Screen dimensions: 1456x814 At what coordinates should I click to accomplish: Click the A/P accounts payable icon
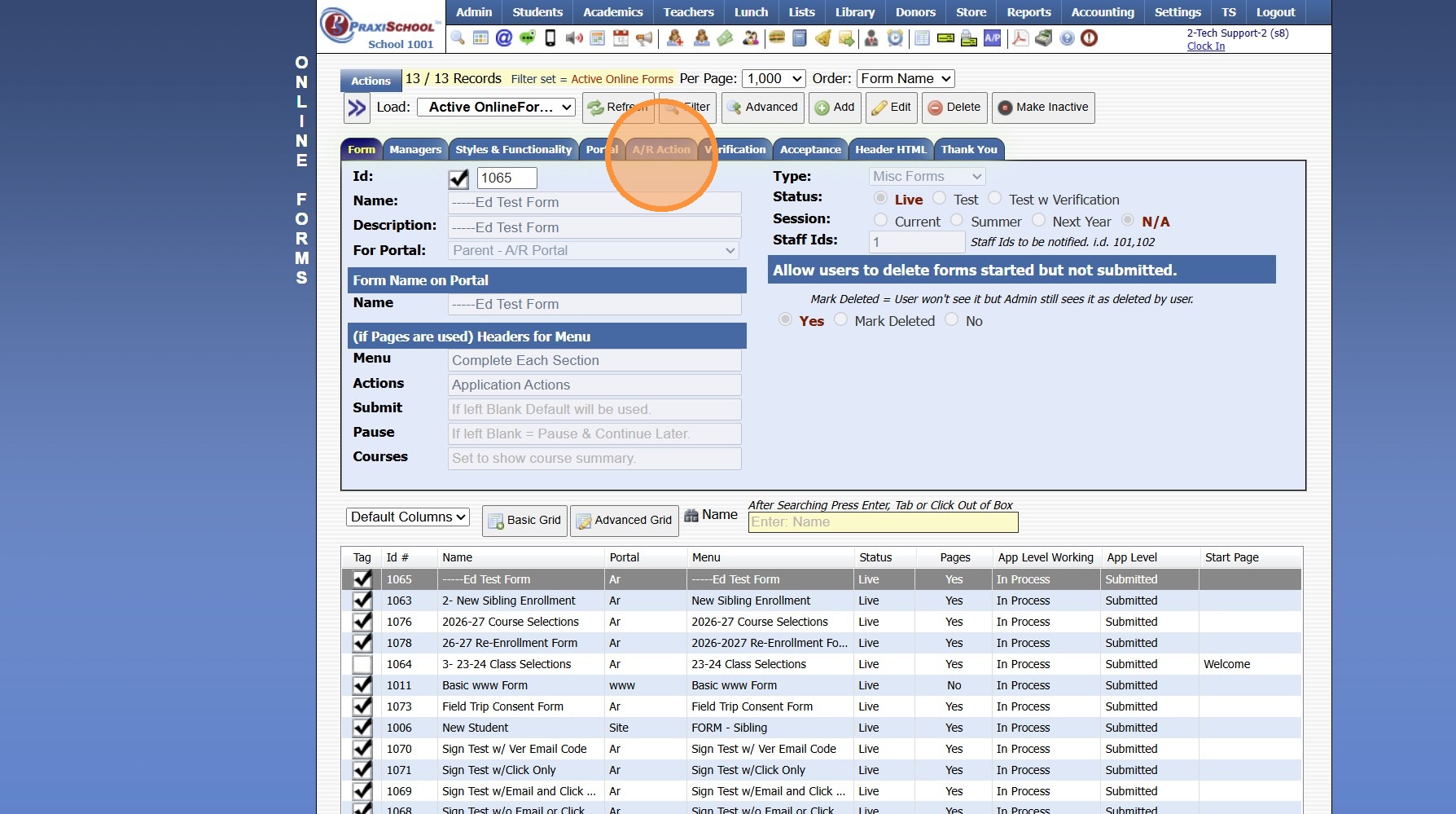coord(992,38)
